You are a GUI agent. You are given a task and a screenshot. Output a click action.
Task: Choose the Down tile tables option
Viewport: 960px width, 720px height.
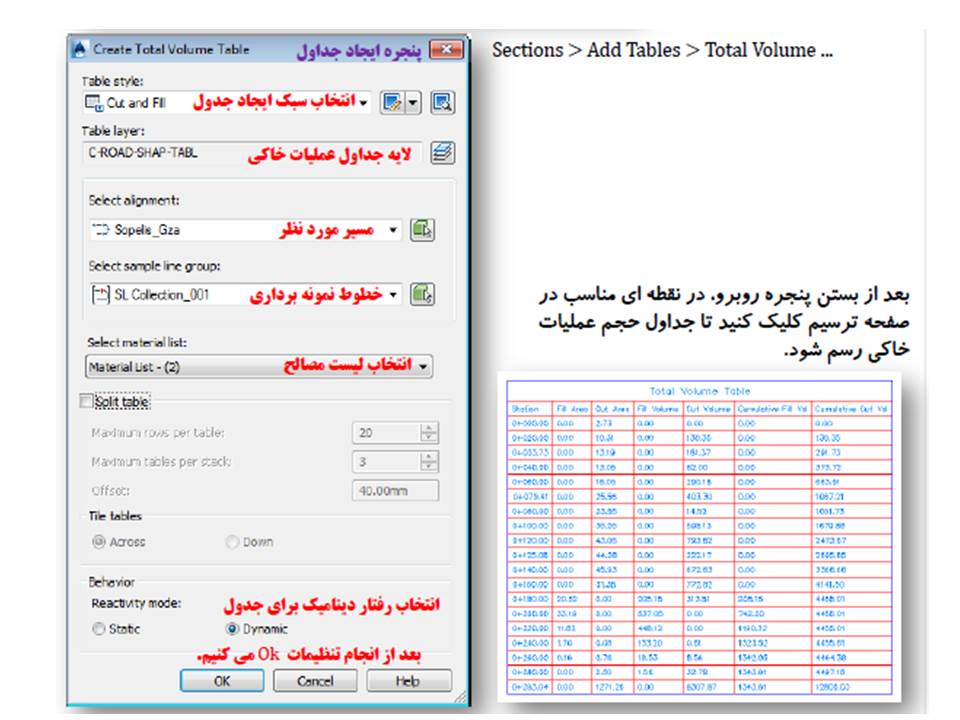(232, 542)
